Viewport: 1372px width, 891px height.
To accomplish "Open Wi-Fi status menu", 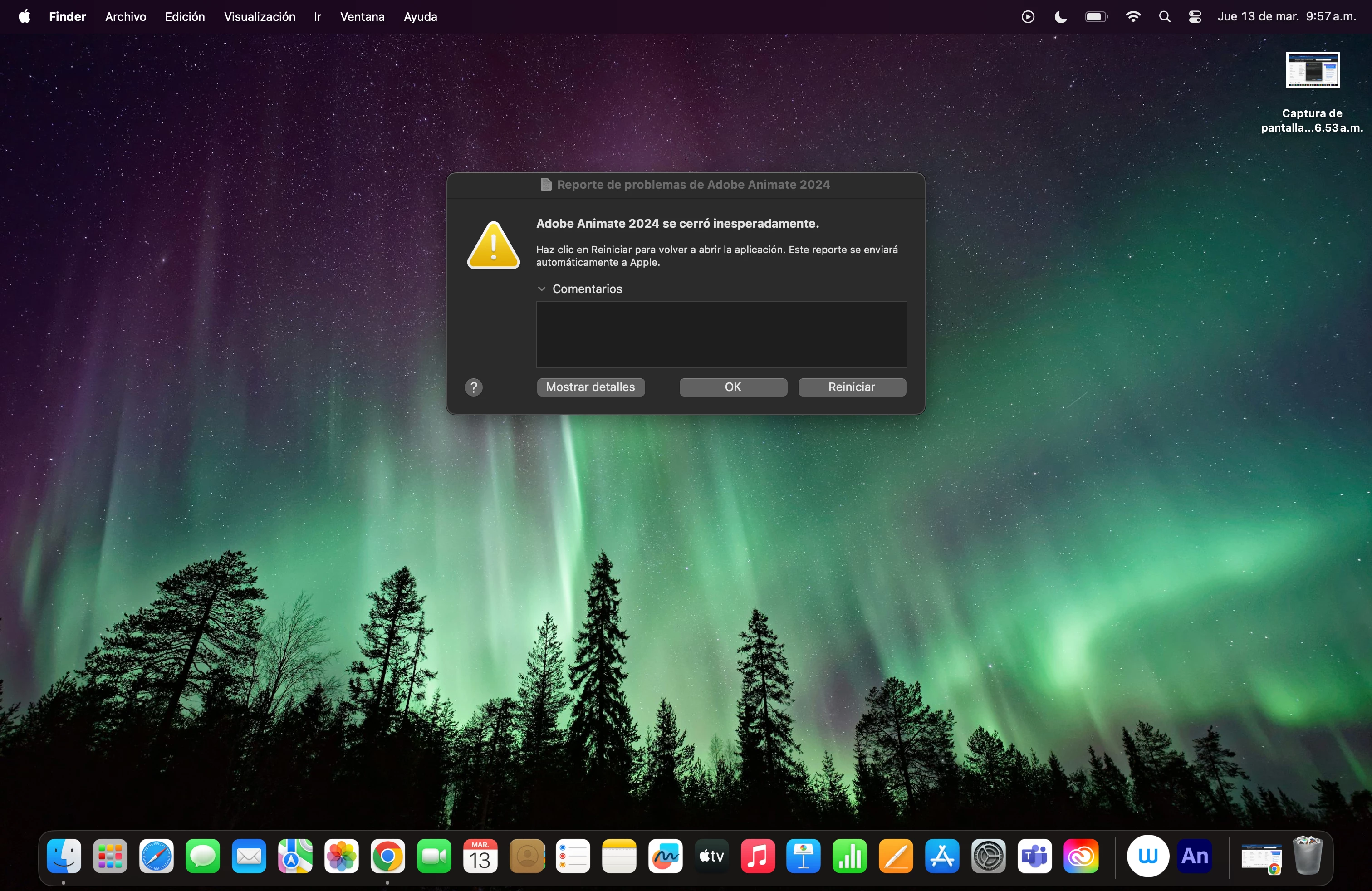I will click(1133, 17).
